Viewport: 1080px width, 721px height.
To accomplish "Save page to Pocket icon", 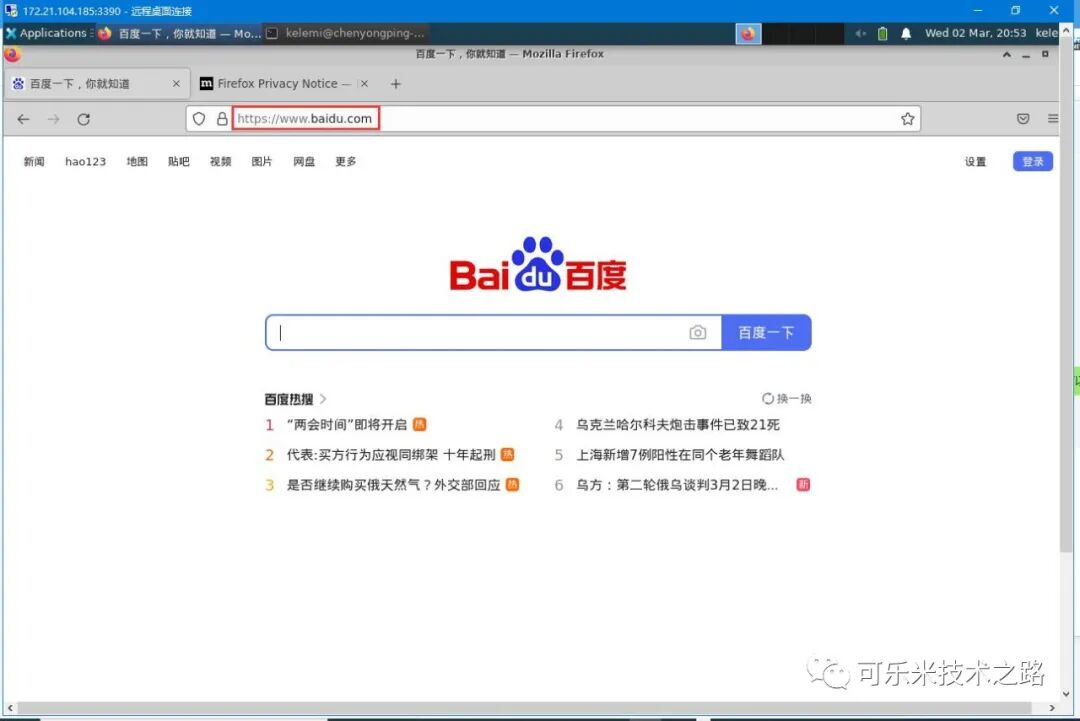I will [x=1022, y=118].
